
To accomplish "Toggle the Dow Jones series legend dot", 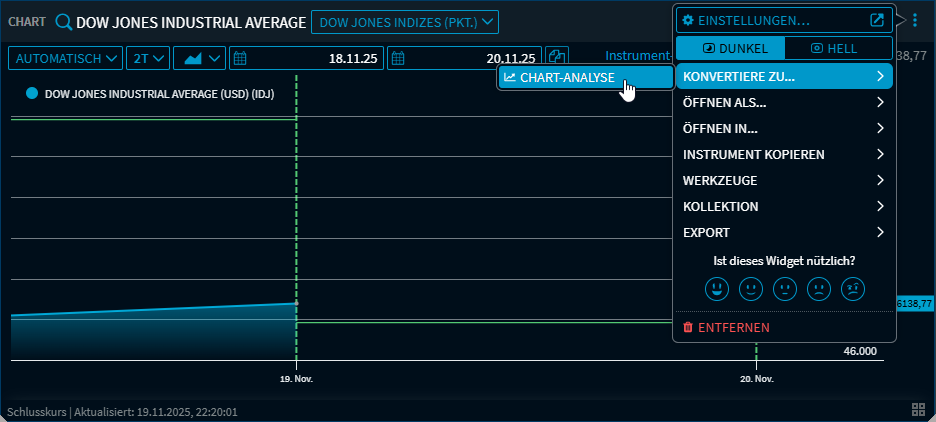I will coord(32,93).
